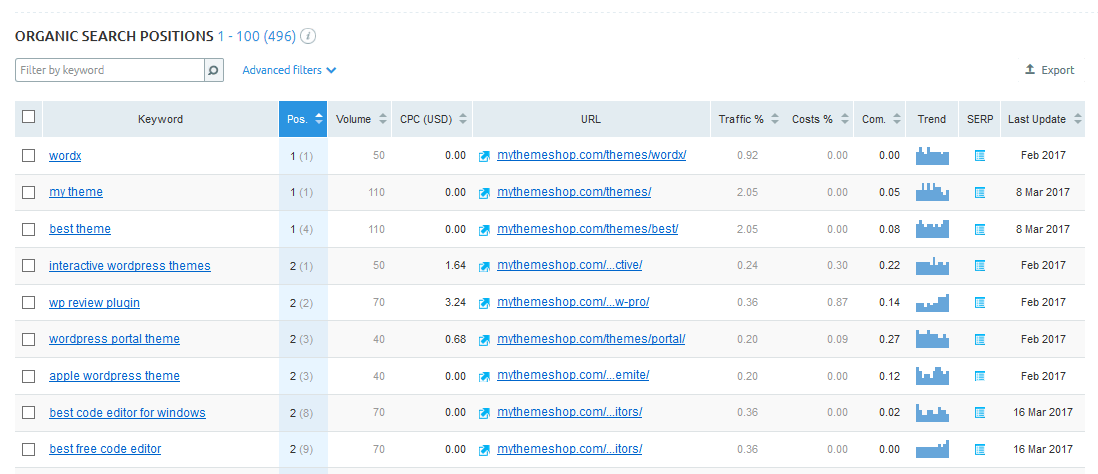Viewport: 1098px width, 474px height.
Task: Select checkbox for best free code editor
Action: click(28, 449)
